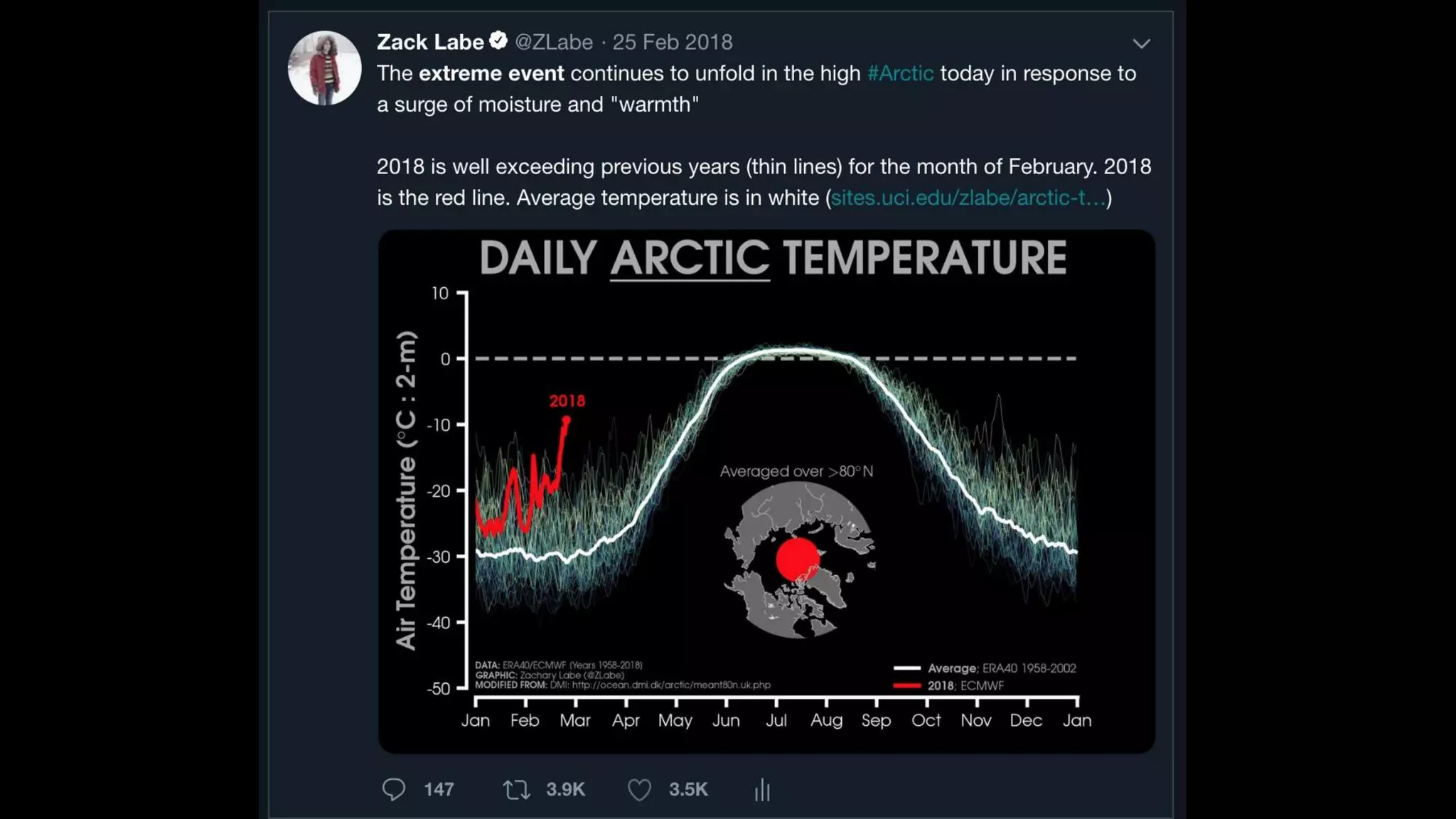Click the 3.5K likes count
1456x819 pixels.
688,789
